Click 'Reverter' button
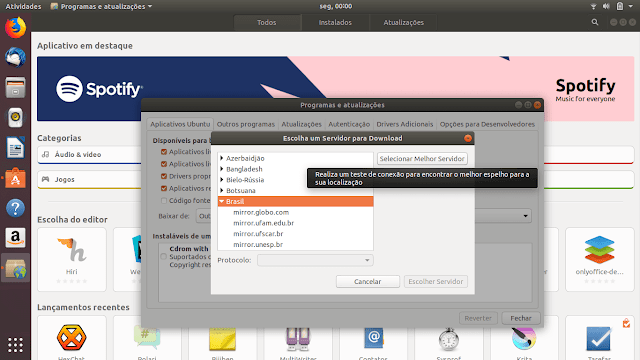Viewport: 640px width, 360px height. tap(478, 318)
